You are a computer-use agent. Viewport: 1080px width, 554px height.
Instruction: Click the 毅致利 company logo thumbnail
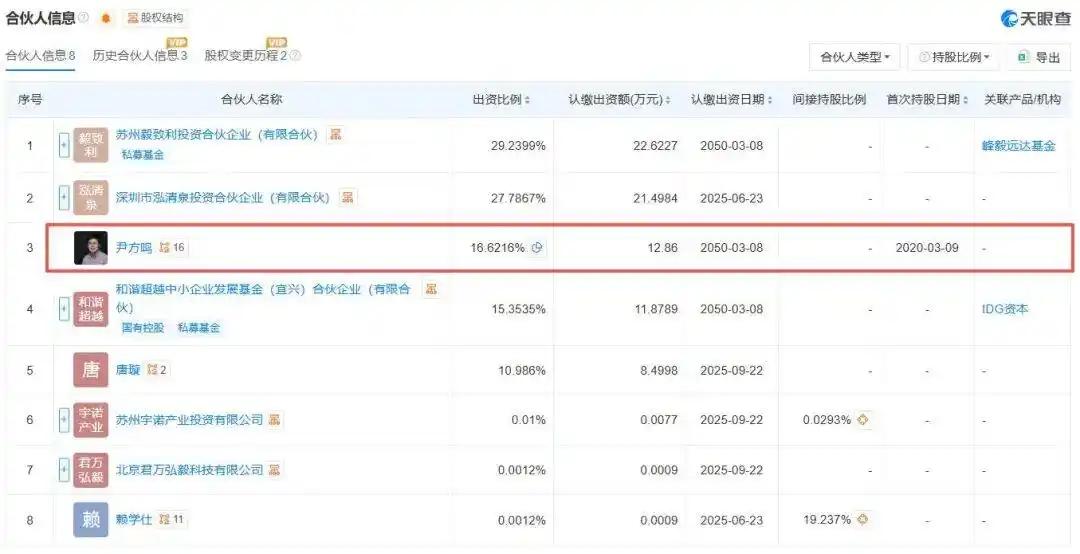coord(91,145)
